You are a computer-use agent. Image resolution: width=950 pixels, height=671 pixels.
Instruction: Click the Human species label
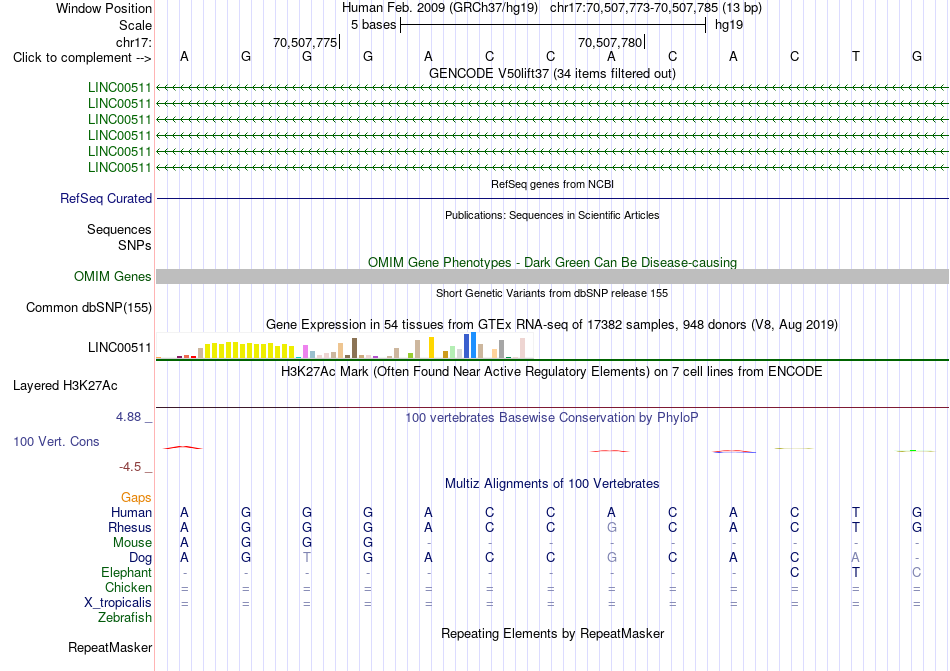(131, 512)
